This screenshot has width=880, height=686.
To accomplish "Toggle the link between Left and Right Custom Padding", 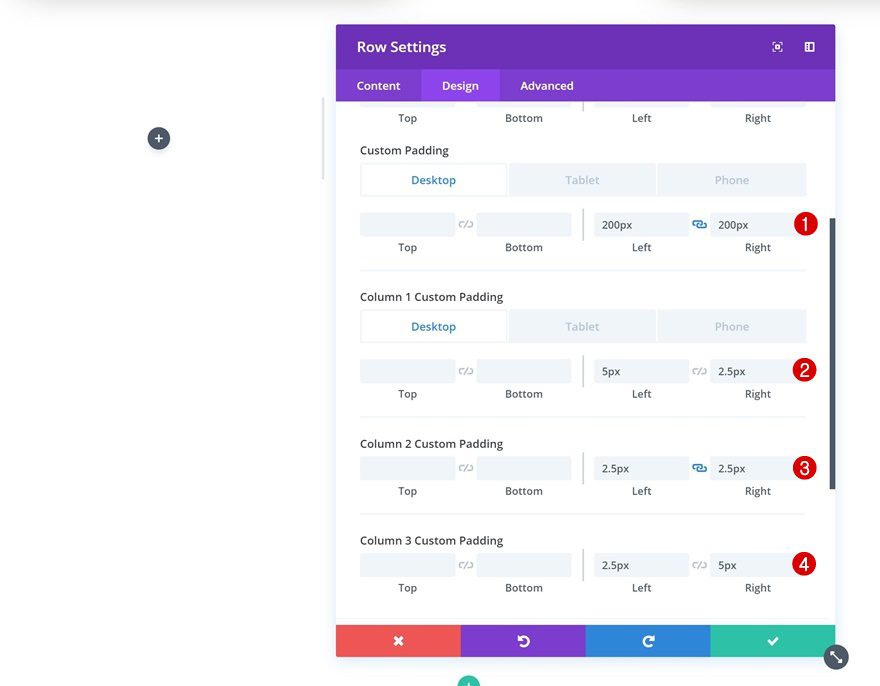I will pyautogui.click(x=699, y=224).
